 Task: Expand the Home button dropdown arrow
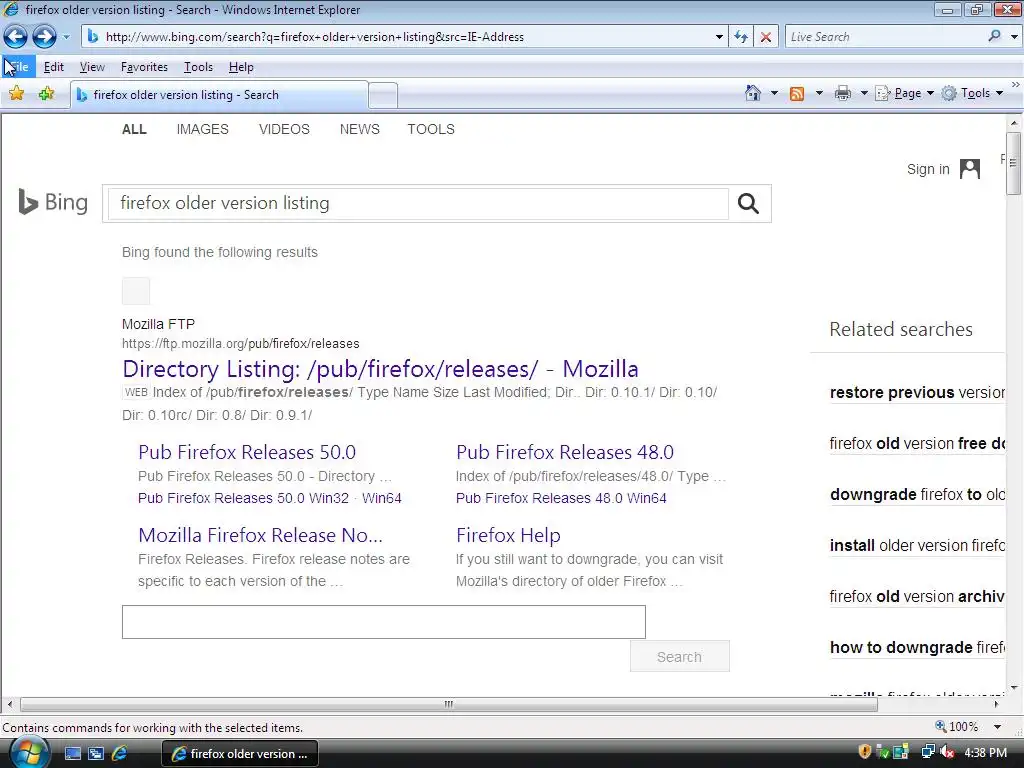774,93
